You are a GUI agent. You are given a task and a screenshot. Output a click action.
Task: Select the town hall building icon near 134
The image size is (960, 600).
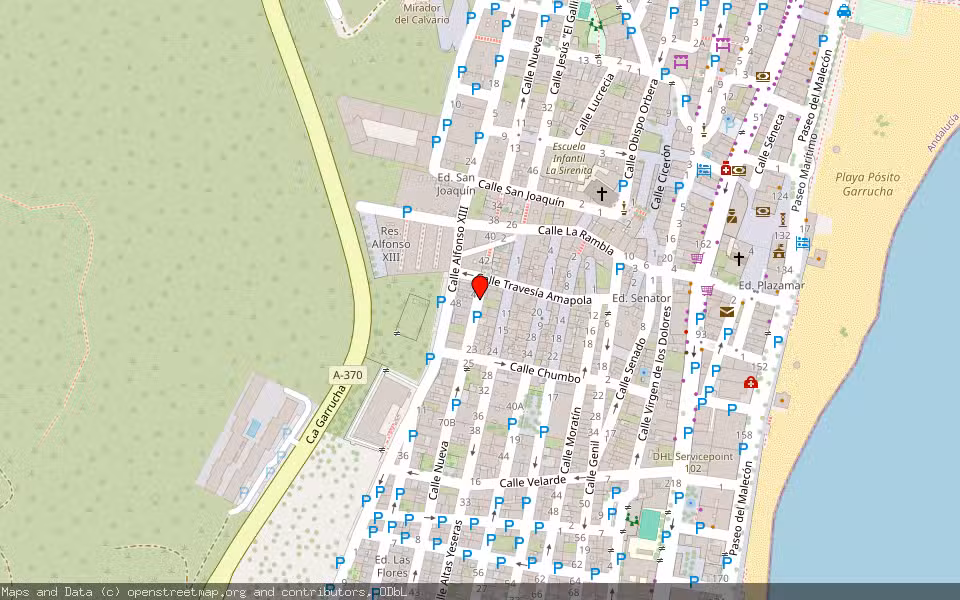point(779,250)
